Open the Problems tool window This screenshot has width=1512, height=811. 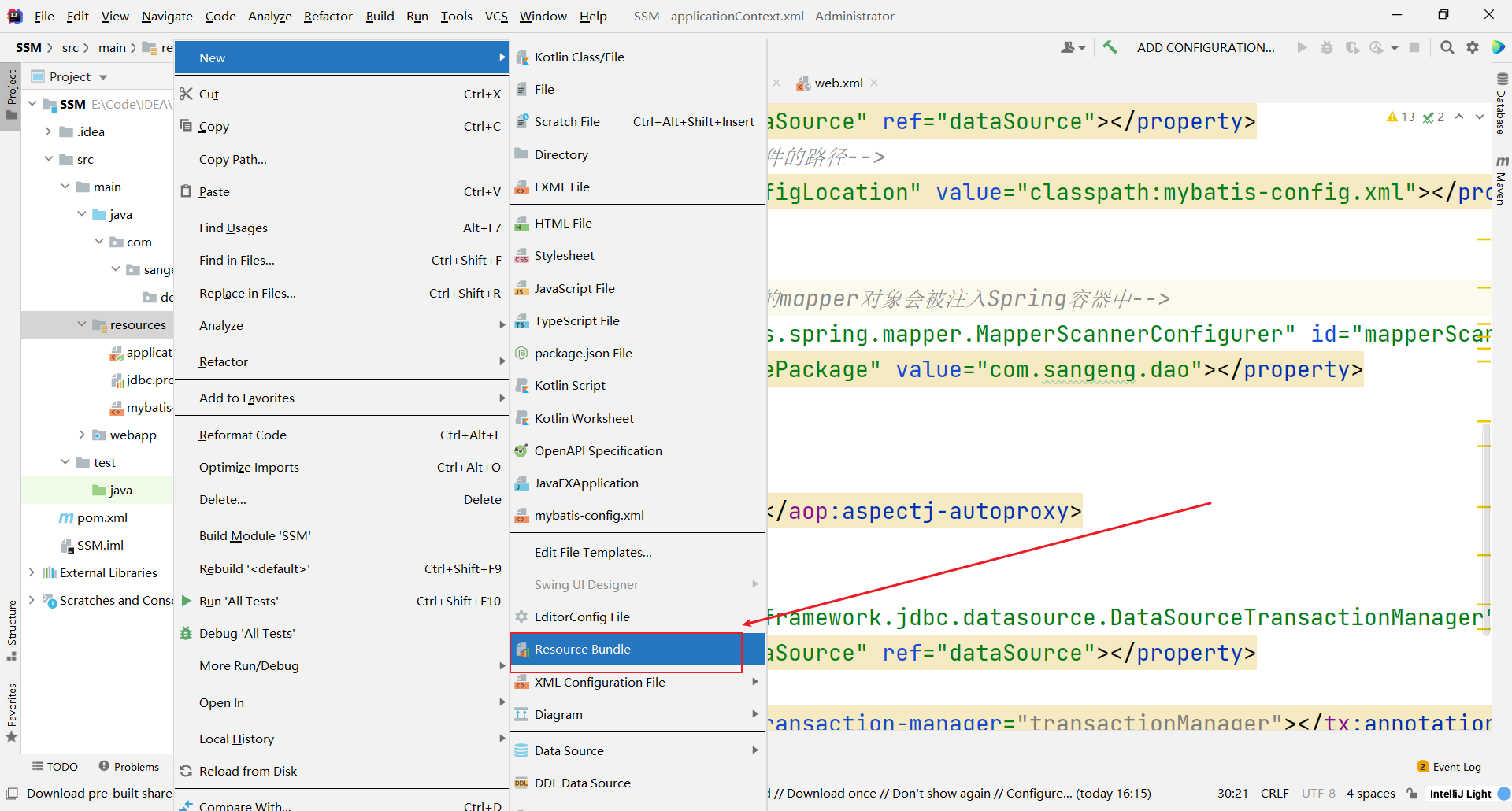click(128, 767)
